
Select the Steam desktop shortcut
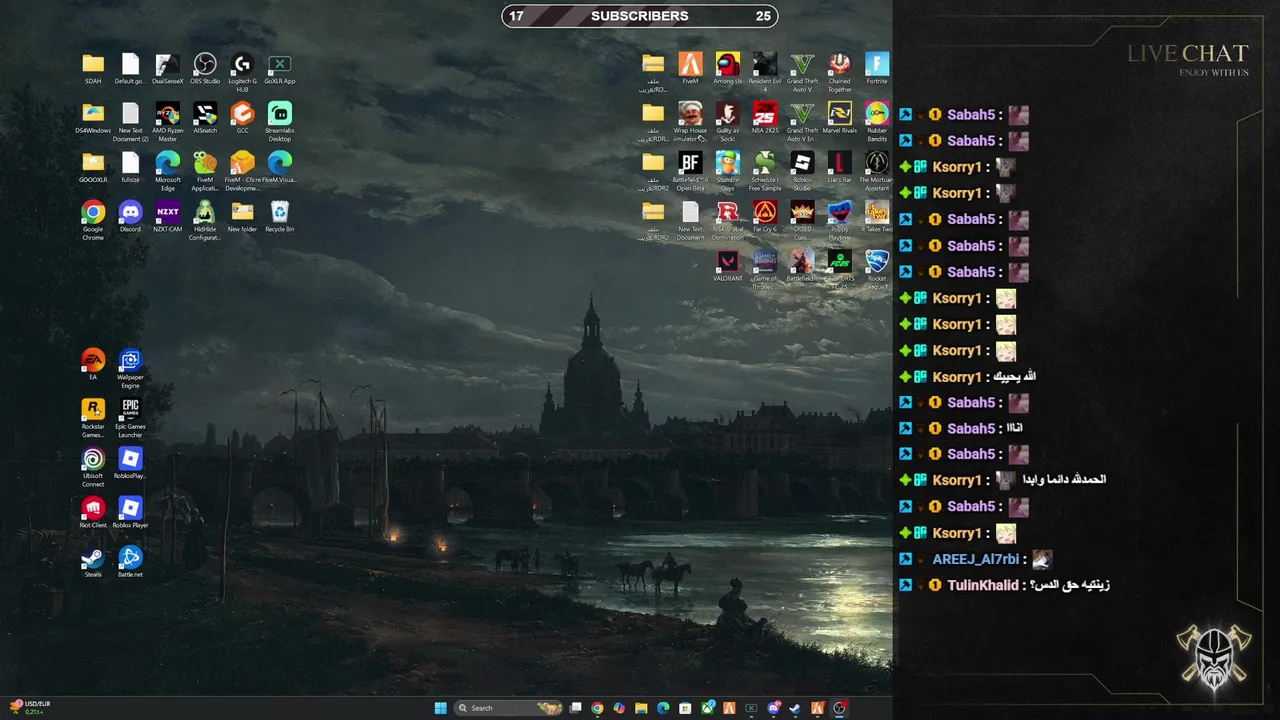coord(93,562)
